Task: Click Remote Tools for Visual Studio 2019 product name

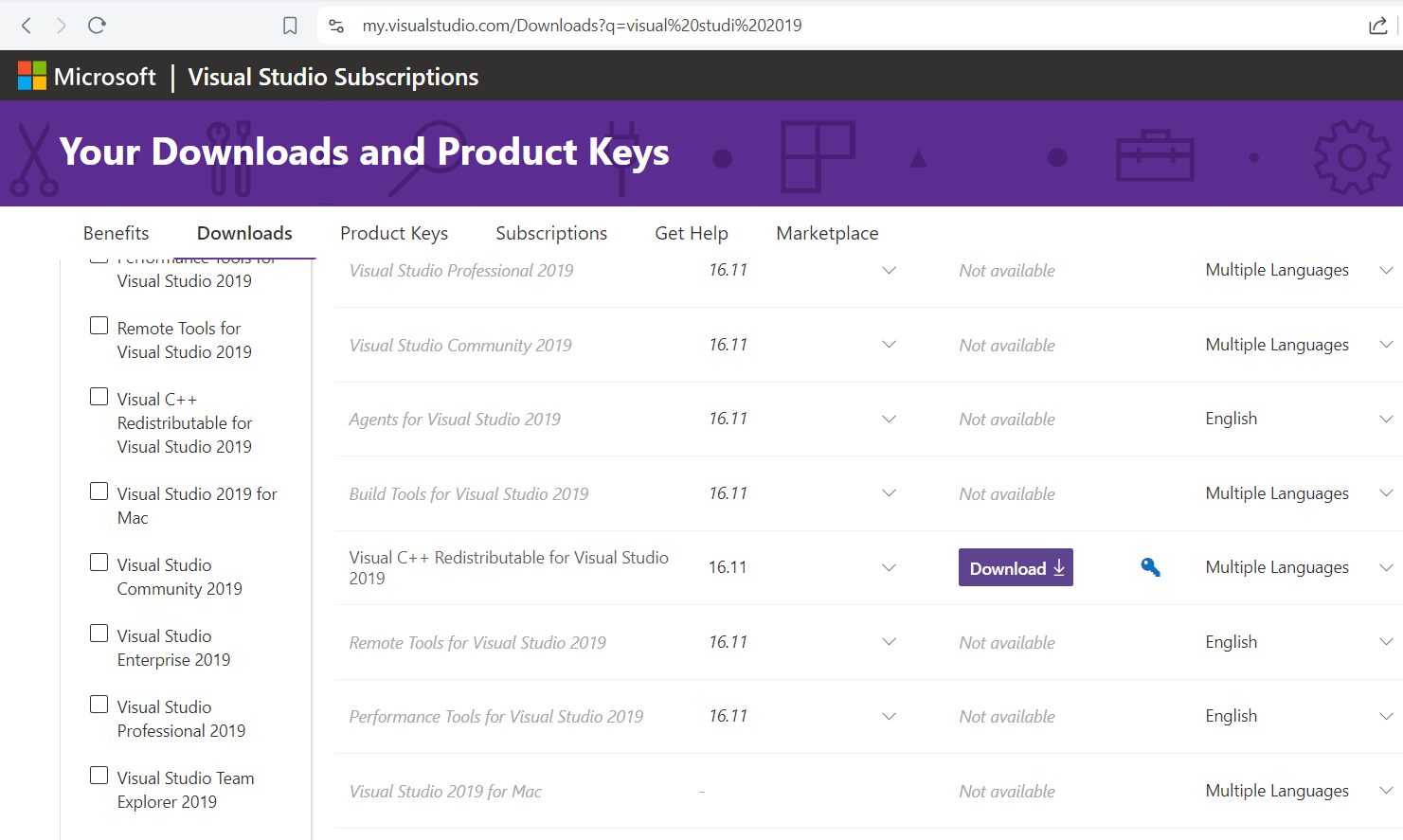Action: 477,643
